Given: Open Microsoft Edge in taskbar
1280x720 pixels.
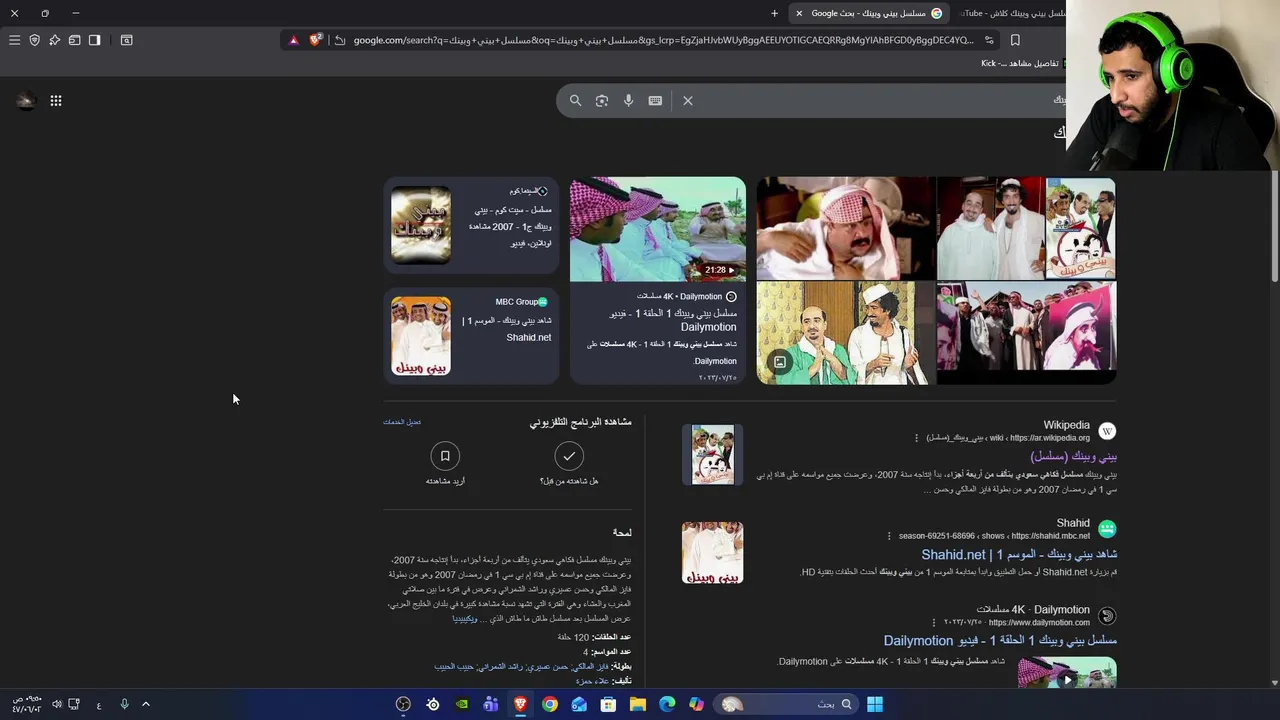Looking at the screenshot, I should (667, 704).
